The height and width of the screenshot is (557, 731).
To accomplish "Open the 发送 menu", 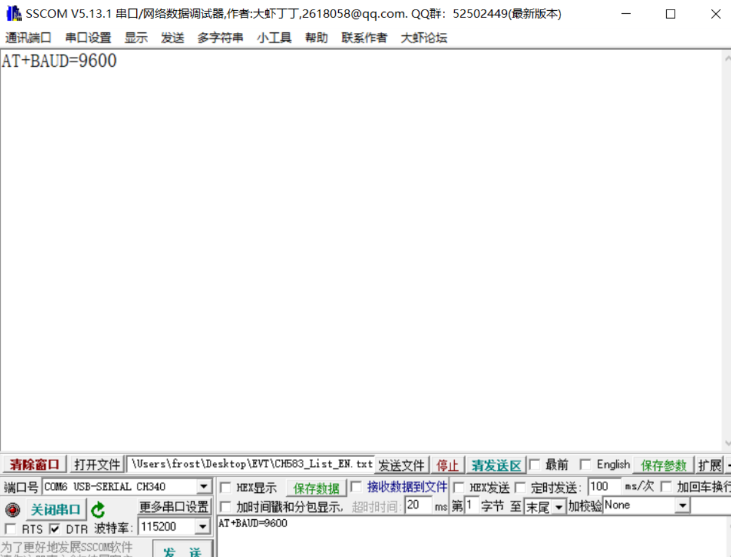I will 172,37.
